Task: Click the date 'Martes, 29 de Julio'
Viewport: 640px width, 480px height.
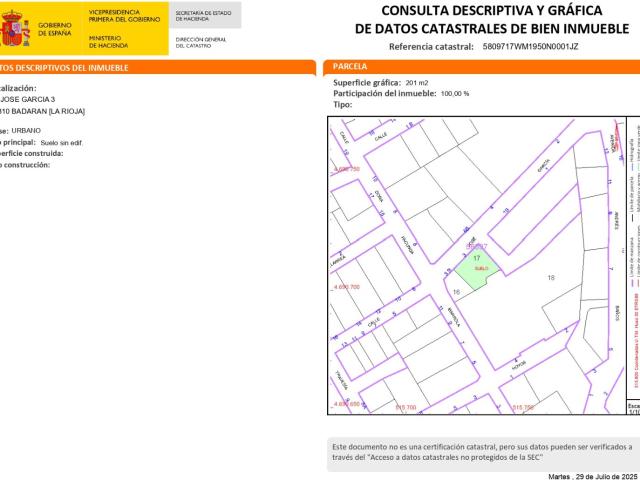Action: (x=594, y=476)
